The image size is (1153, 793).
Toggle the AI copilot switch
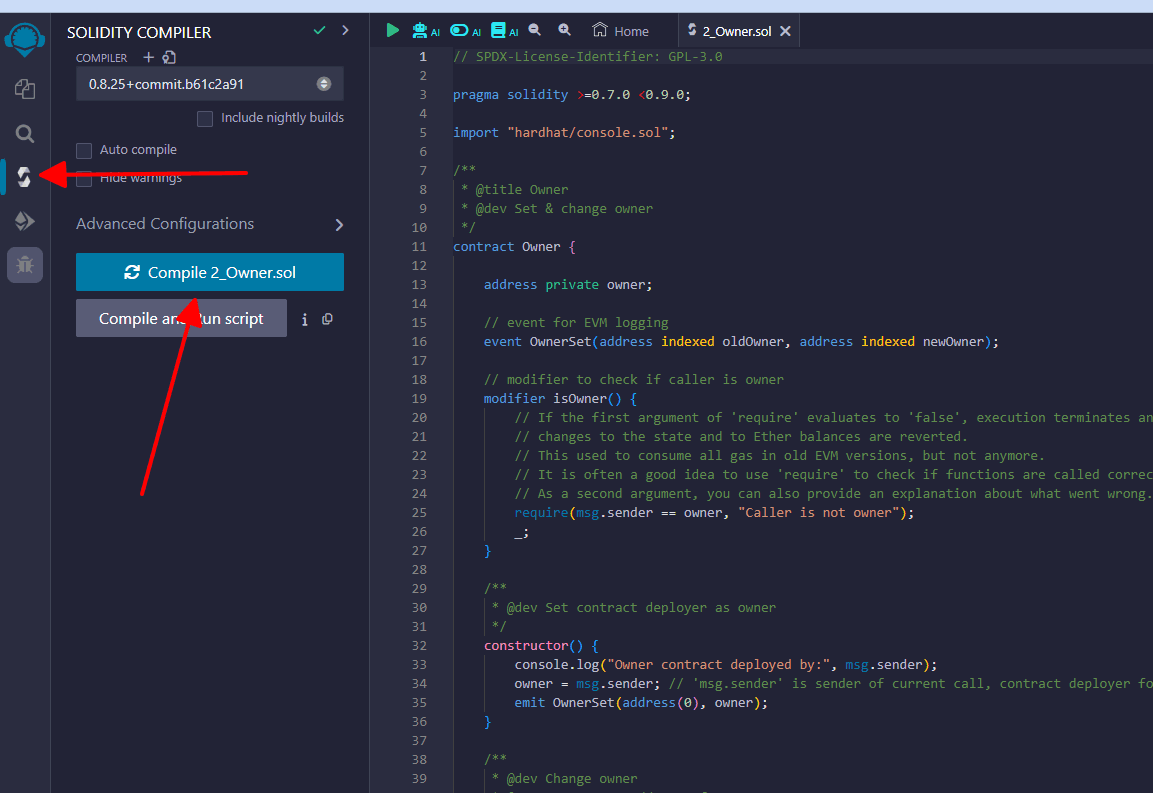coord(459,30)
